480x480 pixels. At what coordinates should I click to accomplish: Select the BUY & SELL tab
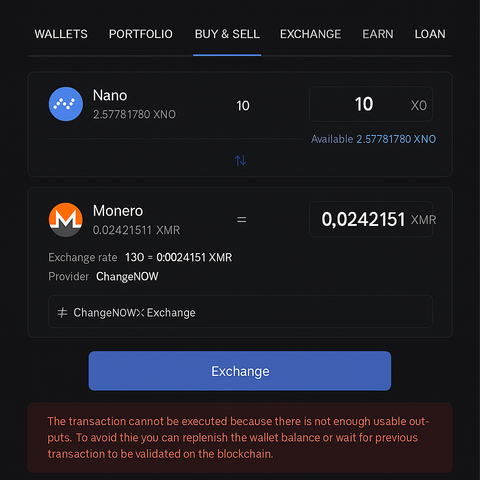227,34
